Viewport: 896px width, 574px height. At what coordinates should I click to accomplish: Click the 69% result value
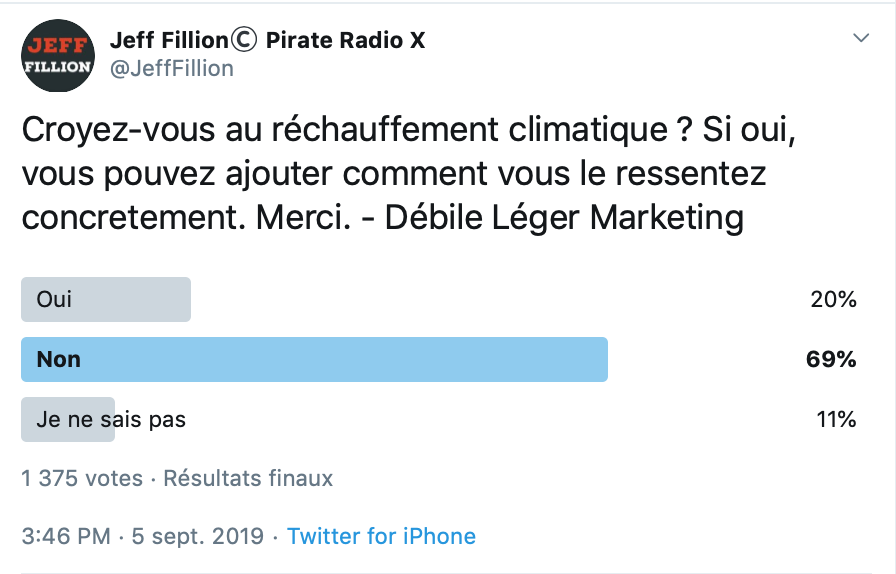point(831,360)
